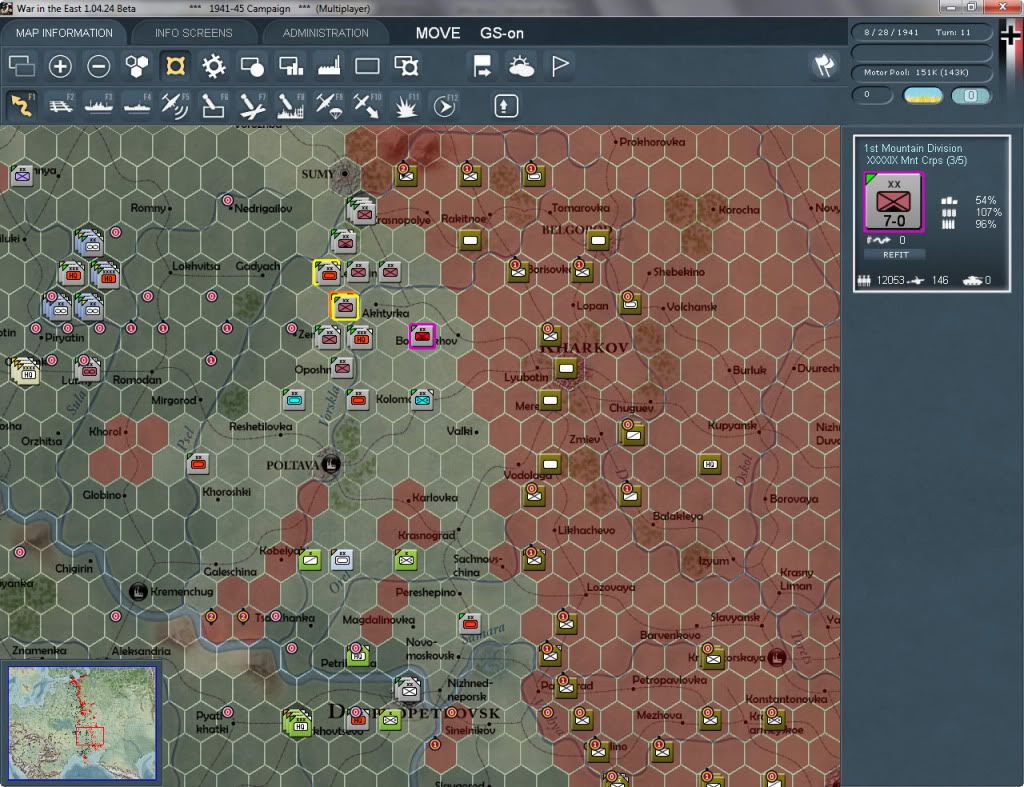
Task: Select the F5 air reconnaissance mode
Action: tap(175, 106)
